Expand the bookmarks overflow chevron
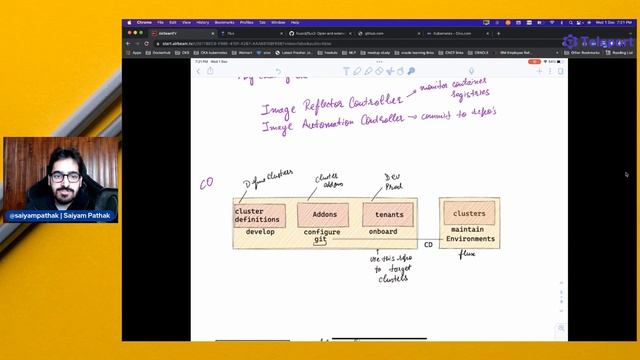 (557, 53)
